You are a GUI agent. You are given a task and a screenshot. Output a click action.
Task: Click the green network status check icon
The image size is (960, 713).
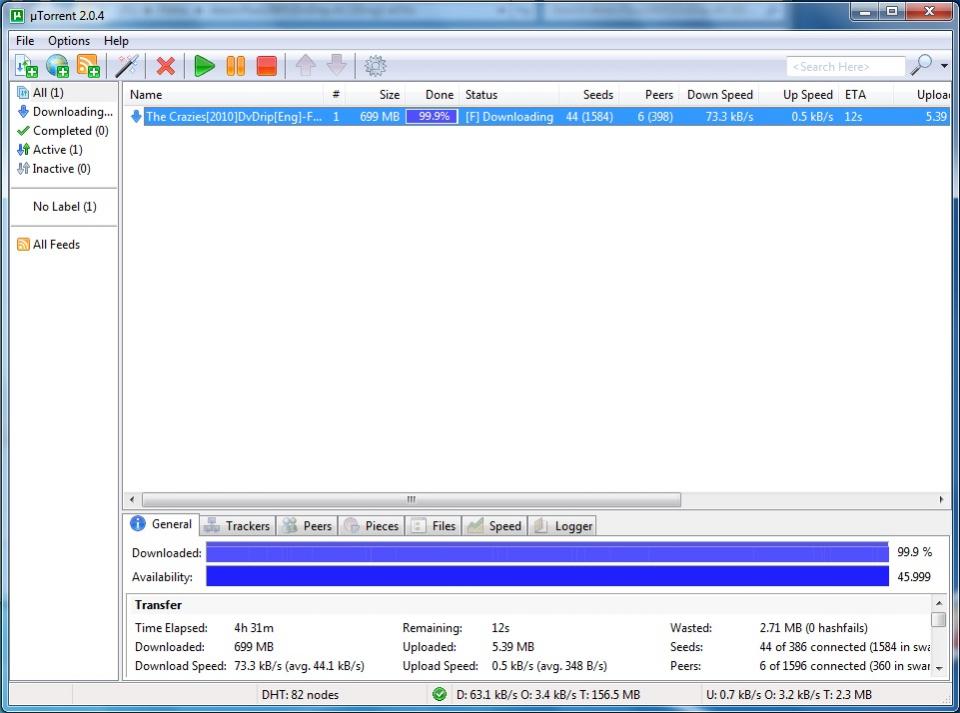tap(439, 694)
